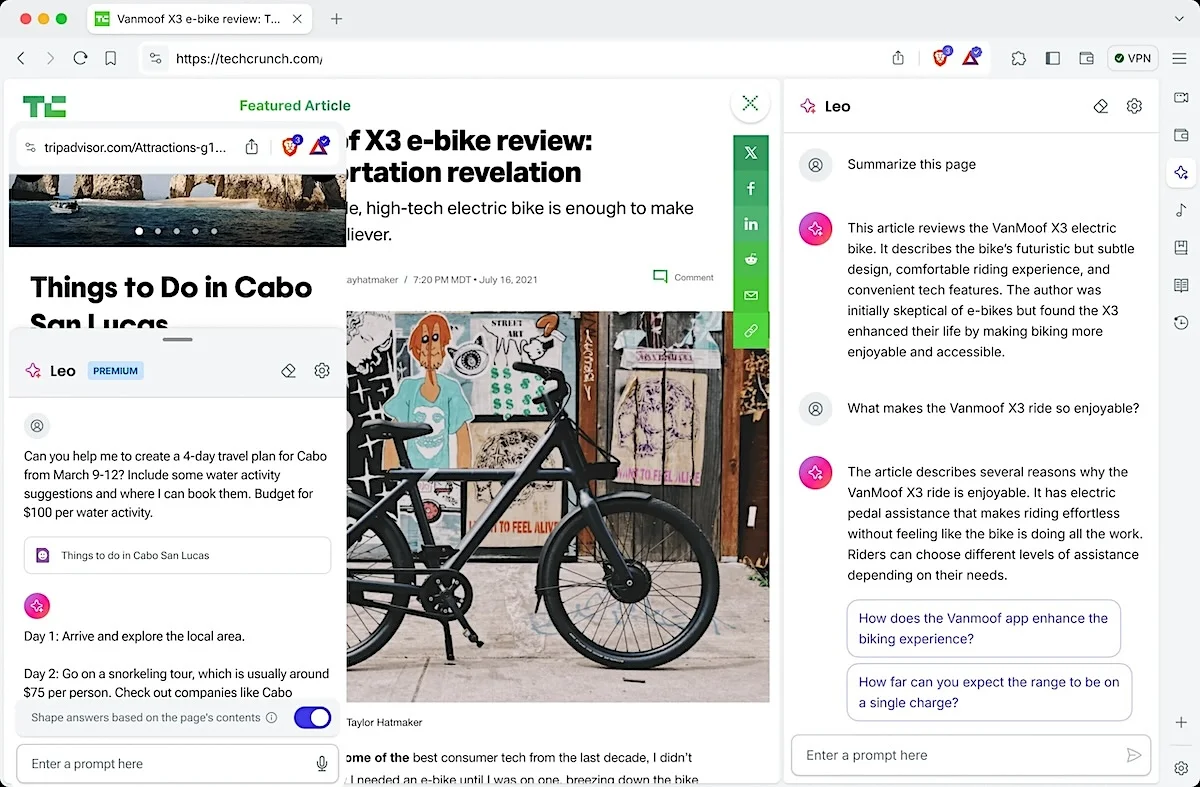The width and height of the screenshot is (1200, 787).
Task: Open Brave Rewards icon in tripadvisor bar
Action: click(320, 147)
